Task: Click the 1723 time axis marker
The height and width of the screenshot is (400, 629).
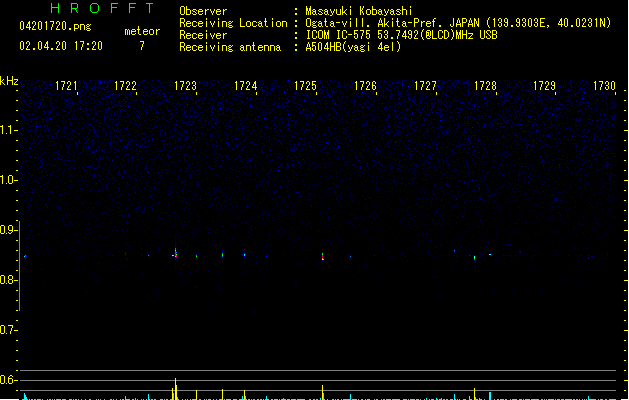Action: (x=185, y=86)
